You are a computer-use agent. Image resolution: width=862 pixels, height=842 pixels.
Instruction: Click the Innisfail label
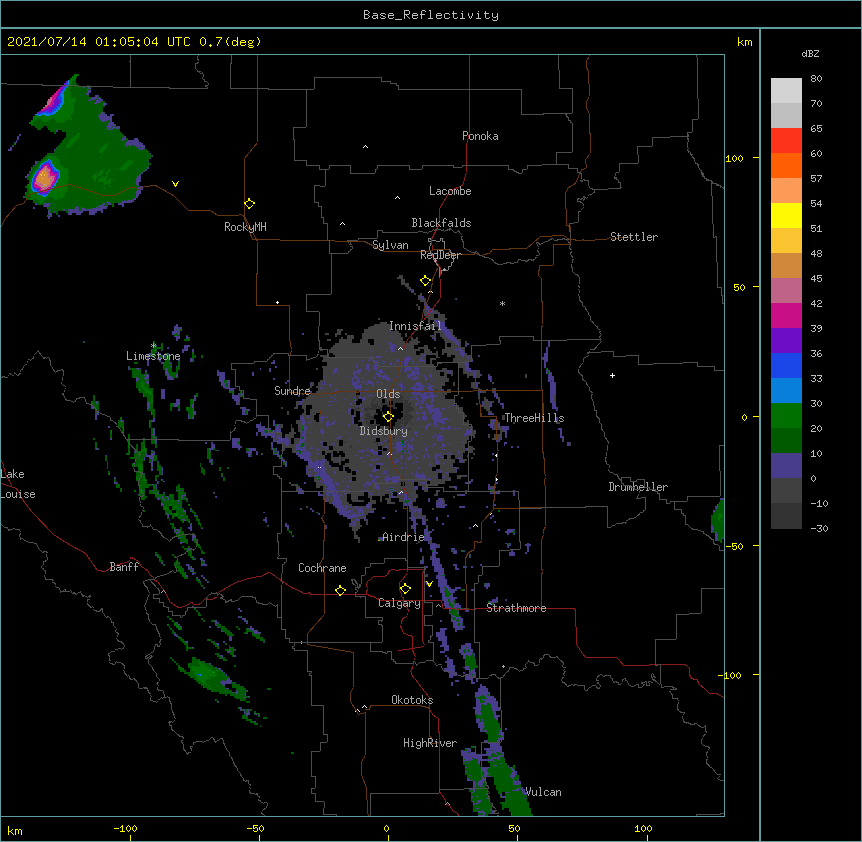click(x=415, y=326)
